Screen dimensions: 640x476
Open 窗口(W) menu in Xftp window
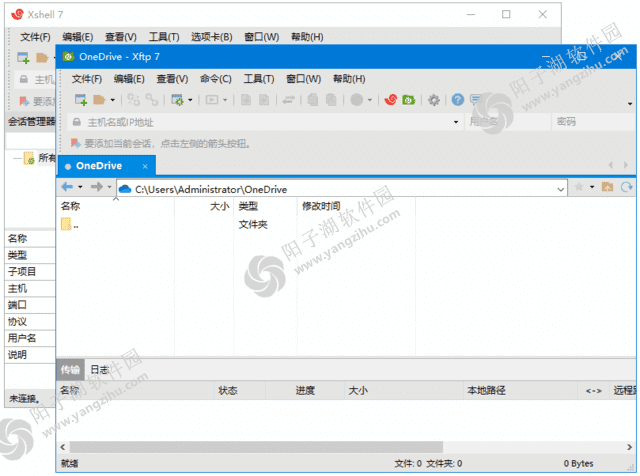[x=303, y=79]
